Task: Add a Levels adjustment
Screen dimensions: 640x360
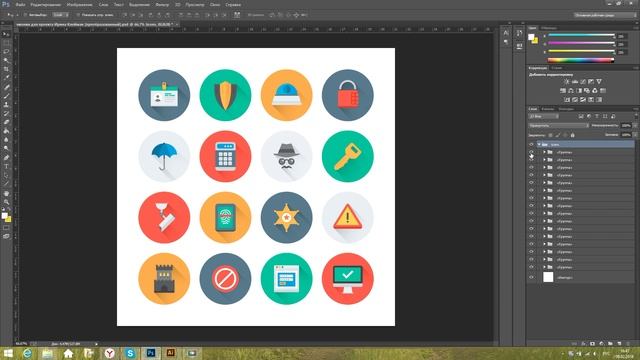Action: click(575, 82)
